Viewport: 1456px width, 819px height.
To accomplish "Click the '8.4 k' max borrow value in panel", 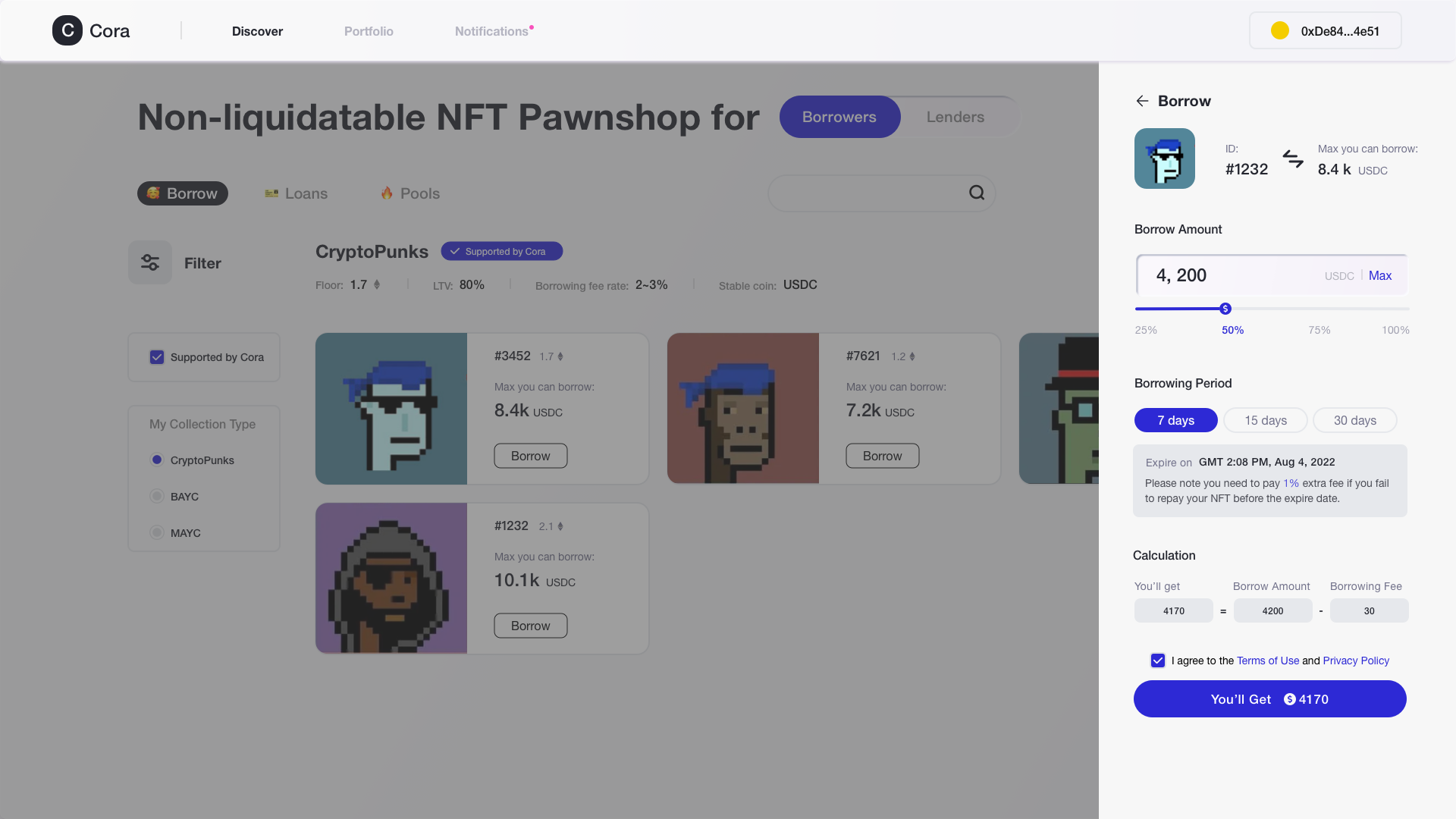I will click(x=1335, y=169).
